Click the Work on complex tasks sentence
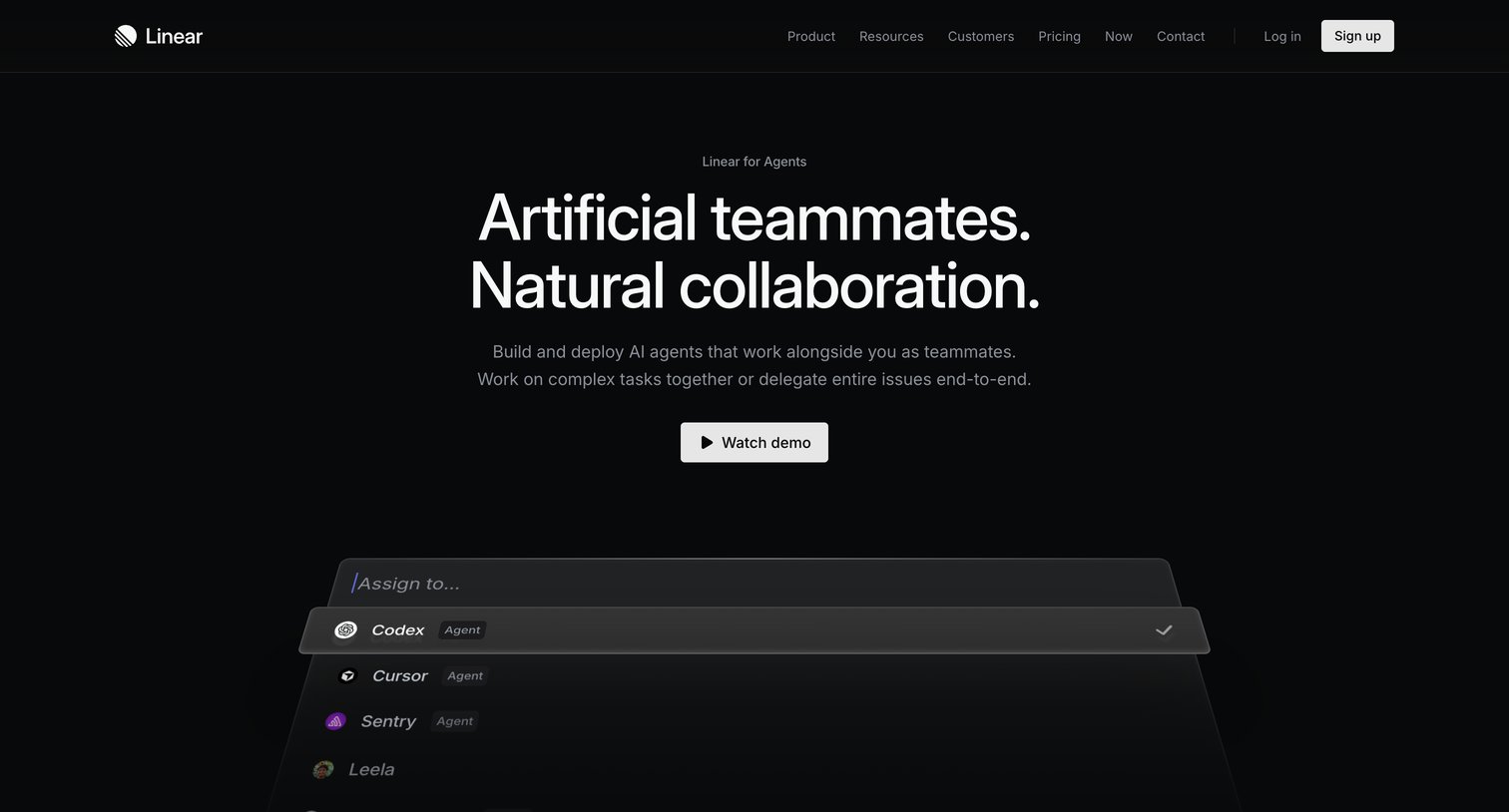1509x812 pixels. point(754,379)
